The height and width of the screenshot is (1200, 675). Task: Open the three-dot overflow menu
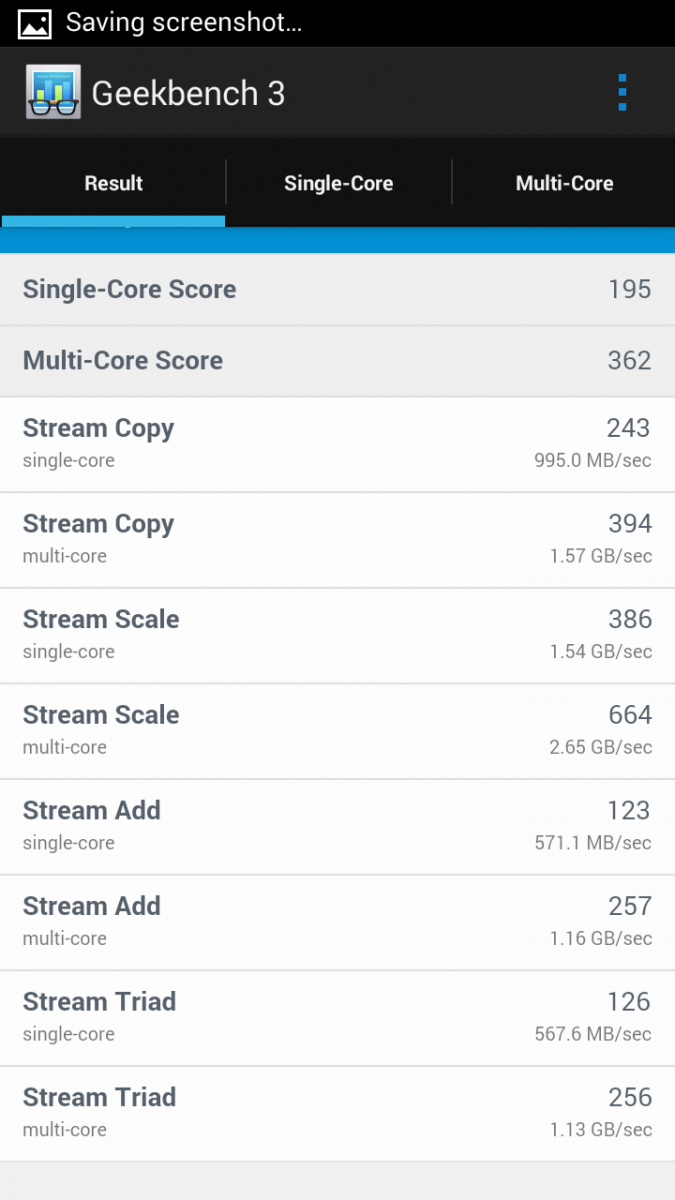coord(622,93)
